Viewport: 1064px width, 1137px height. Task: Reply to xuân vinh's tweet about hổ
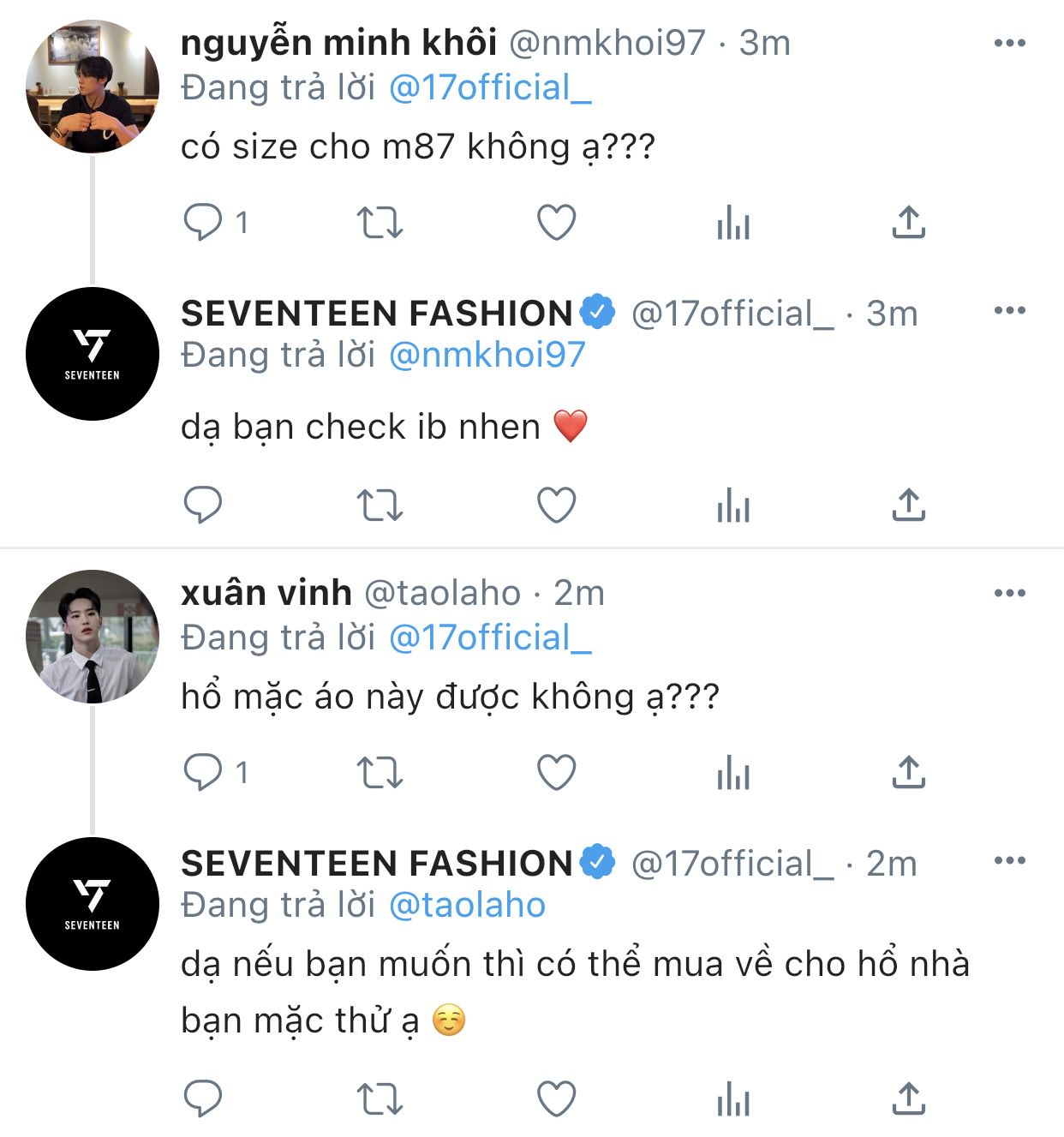tap(203, 773)
